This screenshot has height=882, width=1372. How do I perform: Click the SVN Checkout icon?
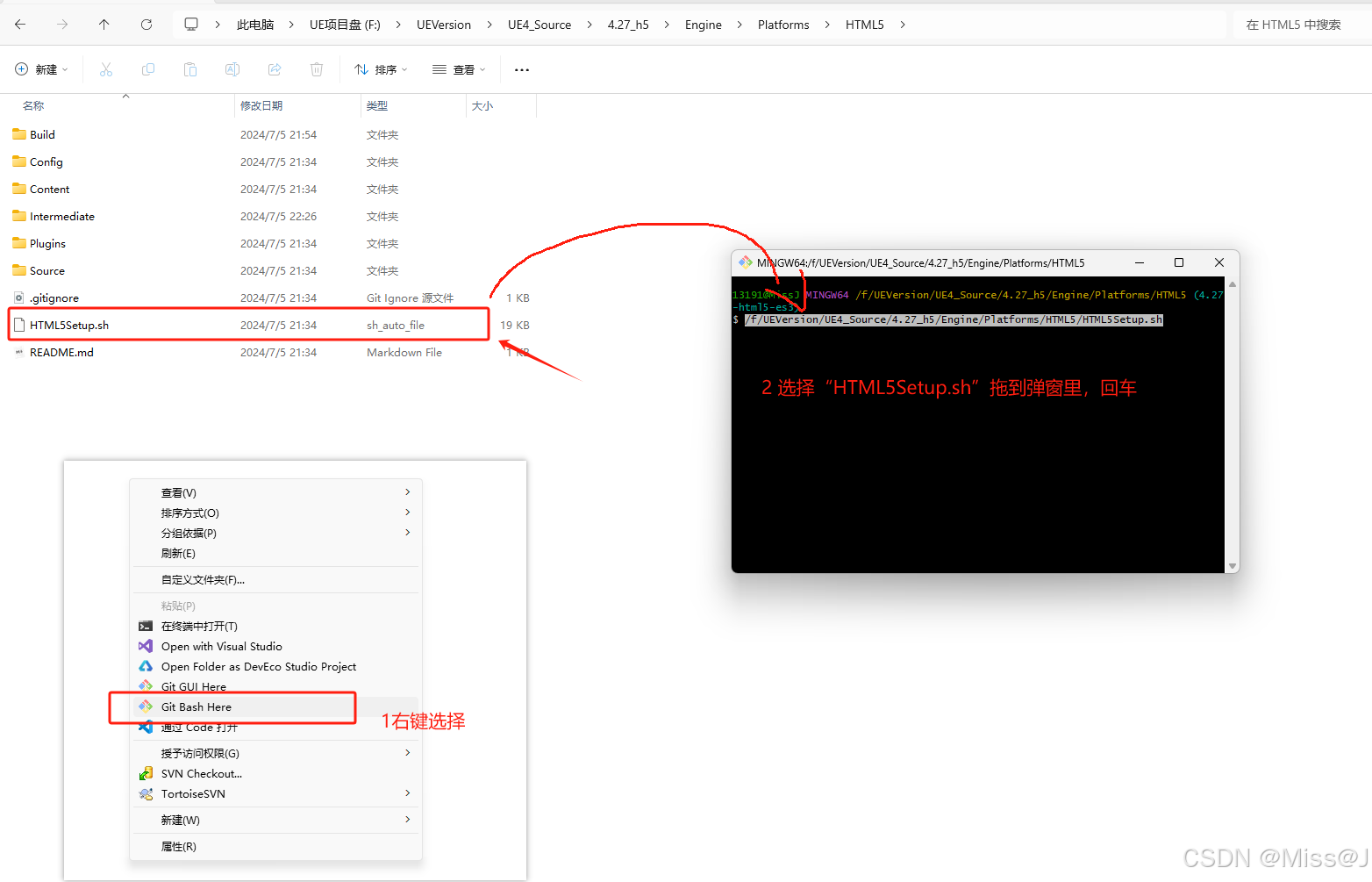tap(146, 773)
